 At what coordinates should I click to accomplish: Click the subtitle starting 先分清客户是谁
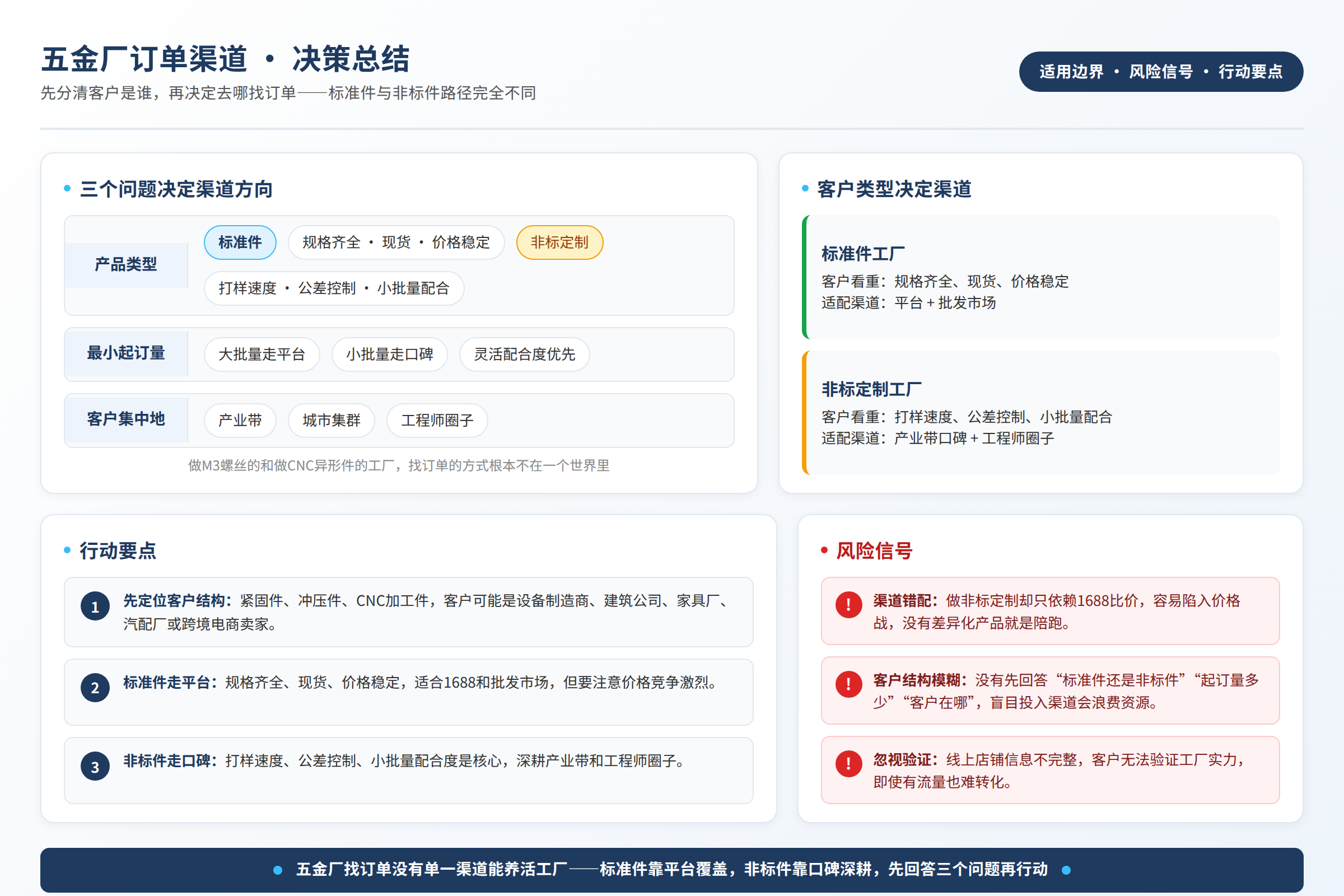point(288,93)
